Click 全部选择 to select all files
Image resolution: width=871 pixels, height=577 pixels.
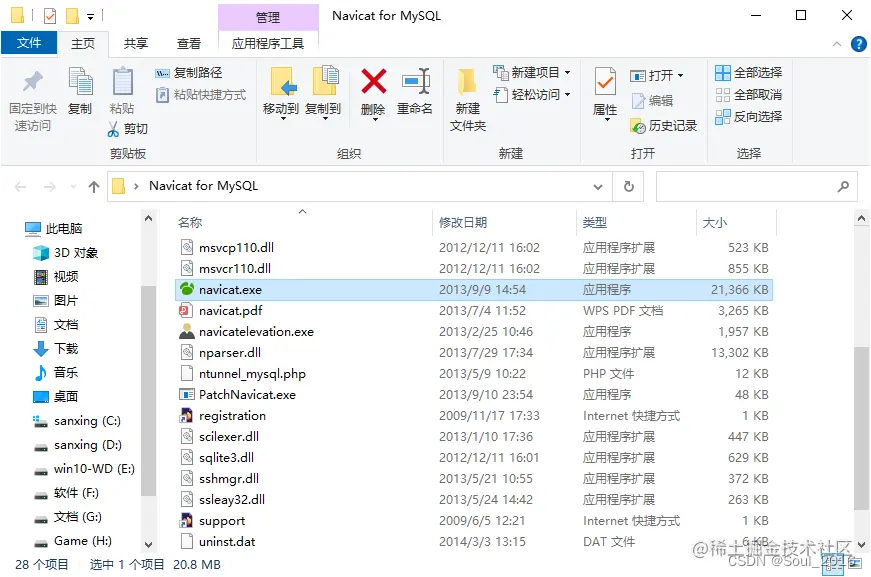pyautogui.click(x=749, y=73)
